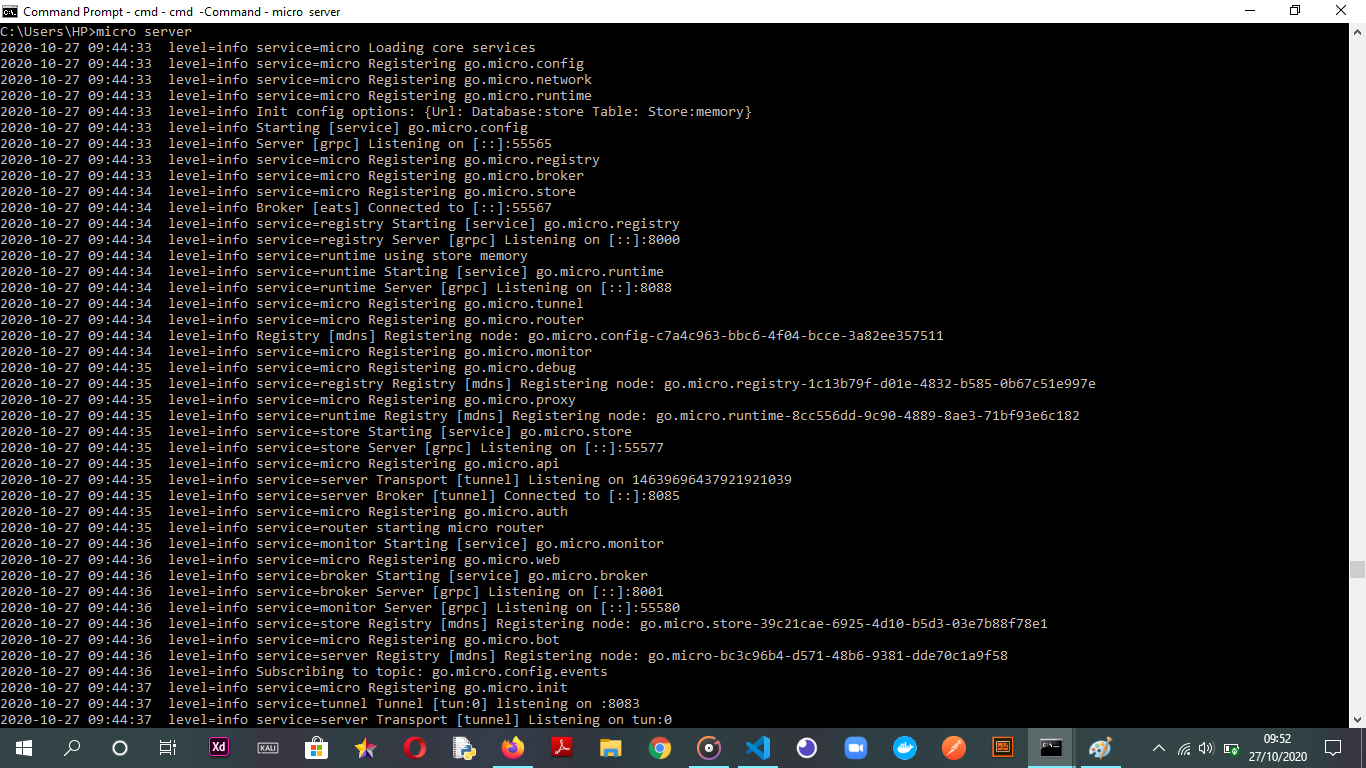Open Opera browser
1366x768 pixels.
(415, 748)
